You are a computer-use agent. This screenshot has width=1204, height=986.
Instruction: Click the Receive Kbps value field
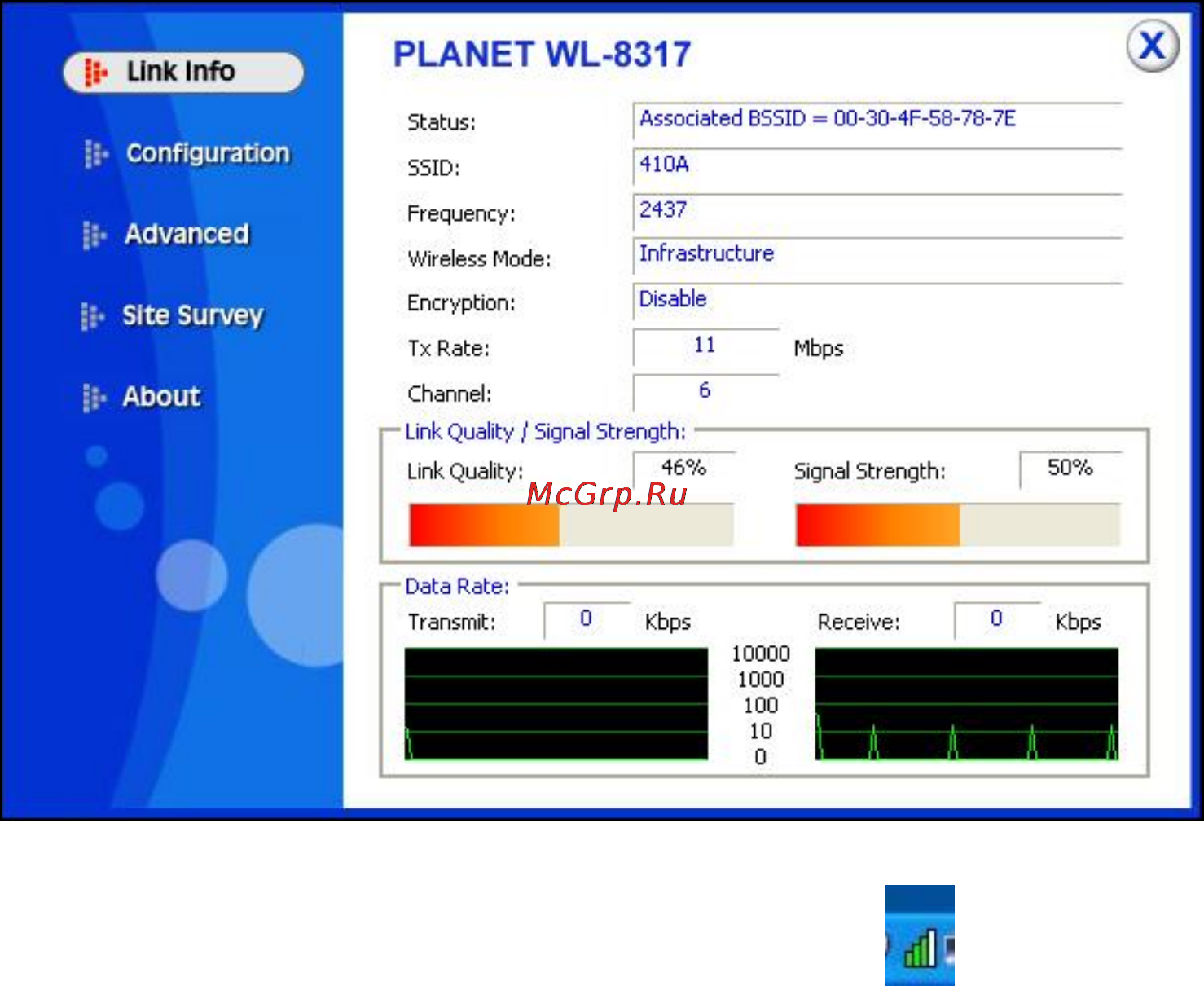pos(997,620)
